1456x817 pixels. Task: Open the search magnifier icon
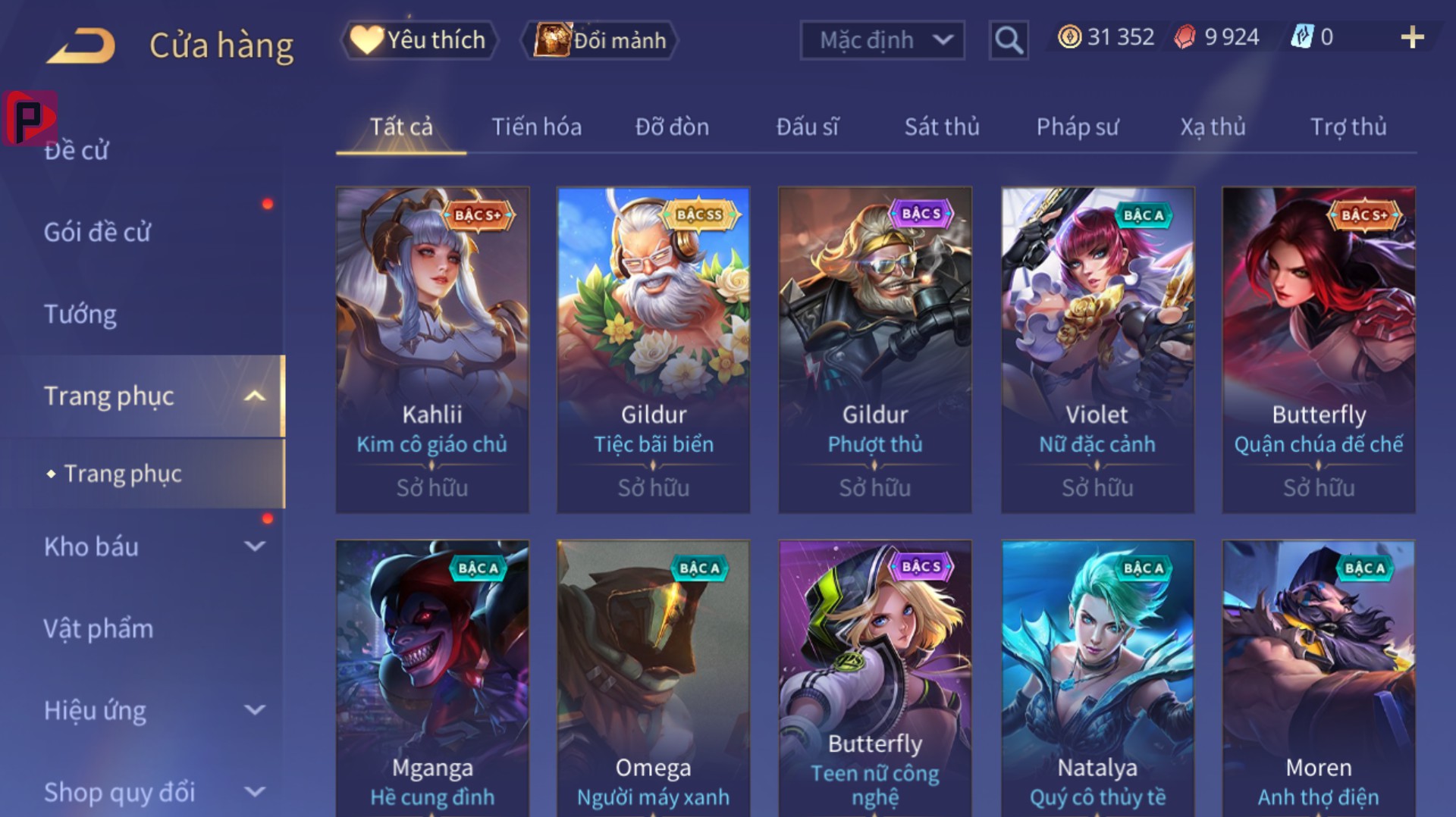click(1009, 39)
